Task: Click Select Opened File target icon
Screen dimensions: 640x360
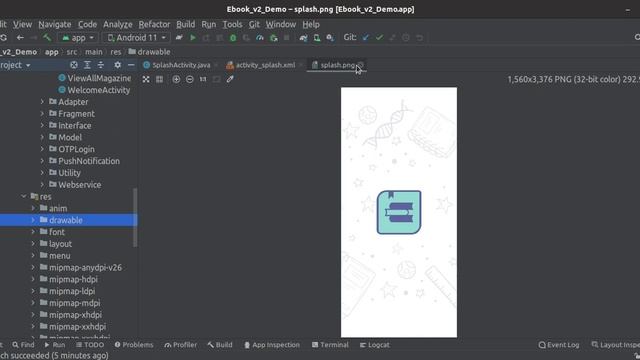Action: pyautogui.click(x=73, y=65)
